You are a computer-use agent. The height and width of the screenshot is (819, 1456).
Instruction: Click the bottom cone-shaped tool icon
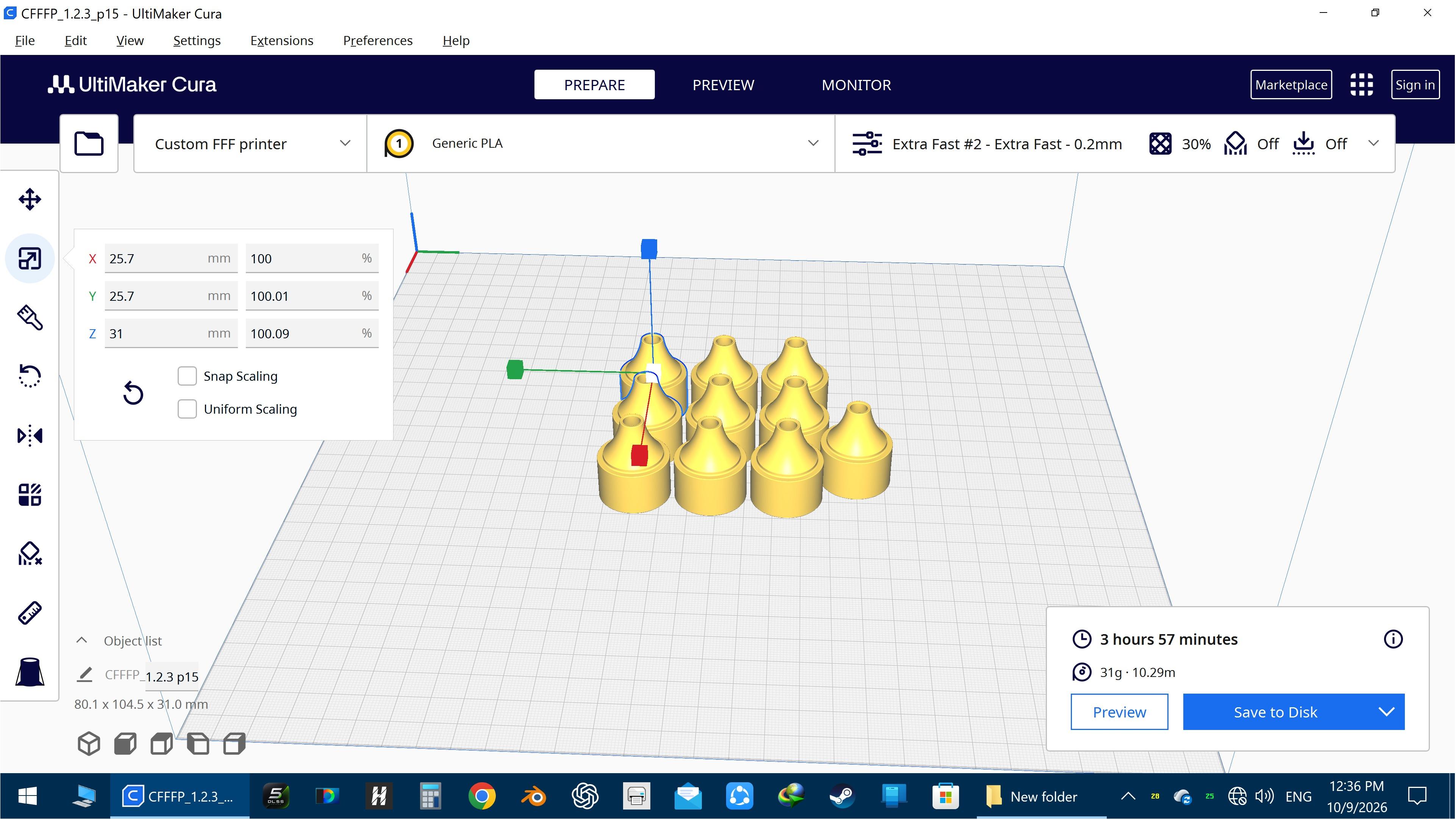(30, 672)
